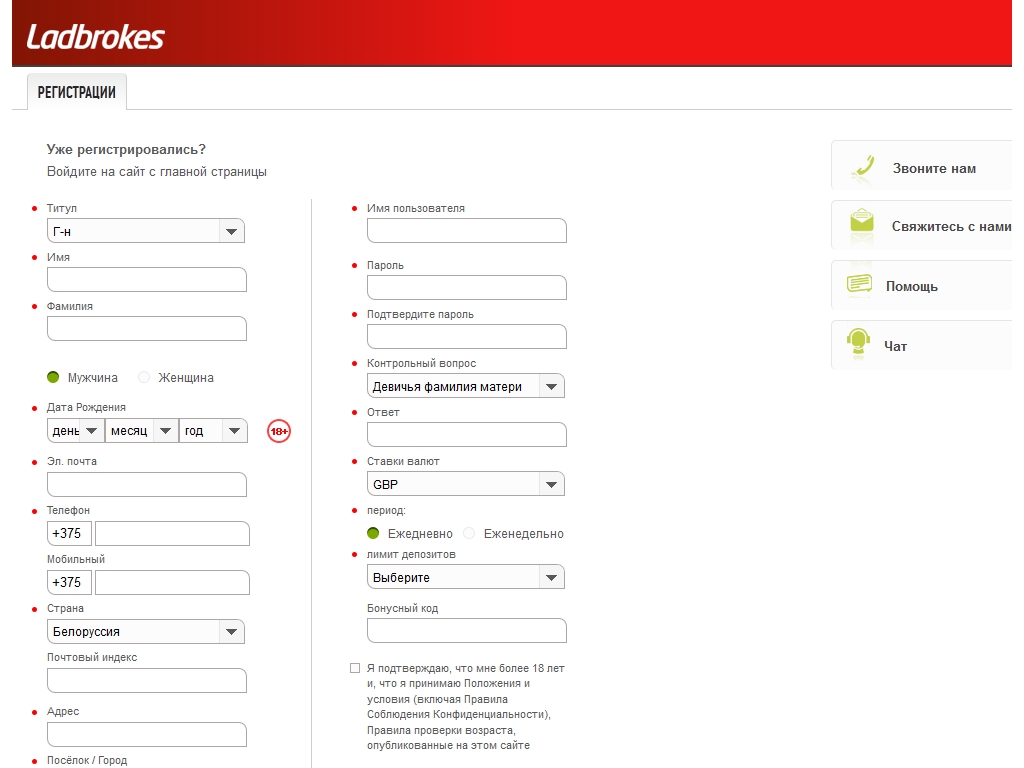The width and height of the screenshot is (1024, 768).
Task: Select the Мужчина radio button
Action: [x=54, y=377]
